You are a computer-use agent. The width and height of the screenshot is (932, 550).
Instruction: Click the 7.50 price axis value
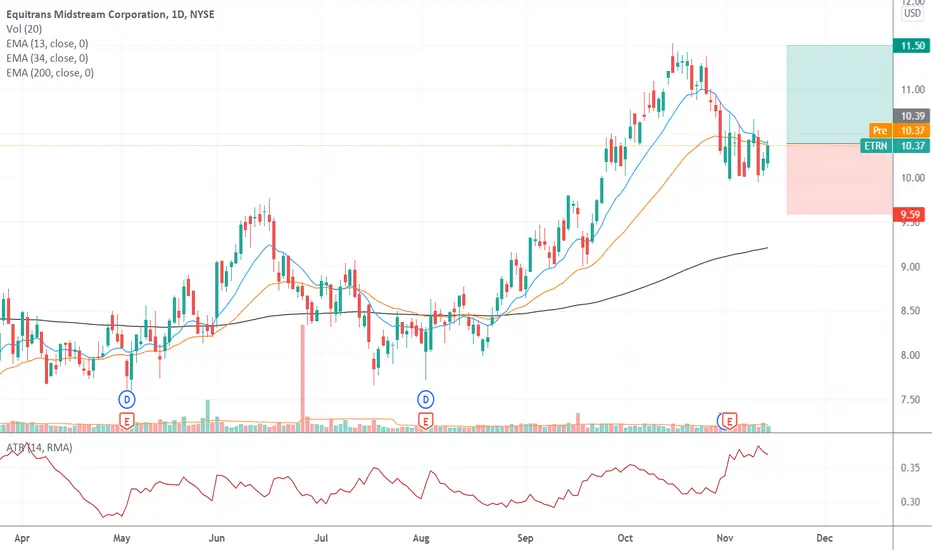pos(912,400)
